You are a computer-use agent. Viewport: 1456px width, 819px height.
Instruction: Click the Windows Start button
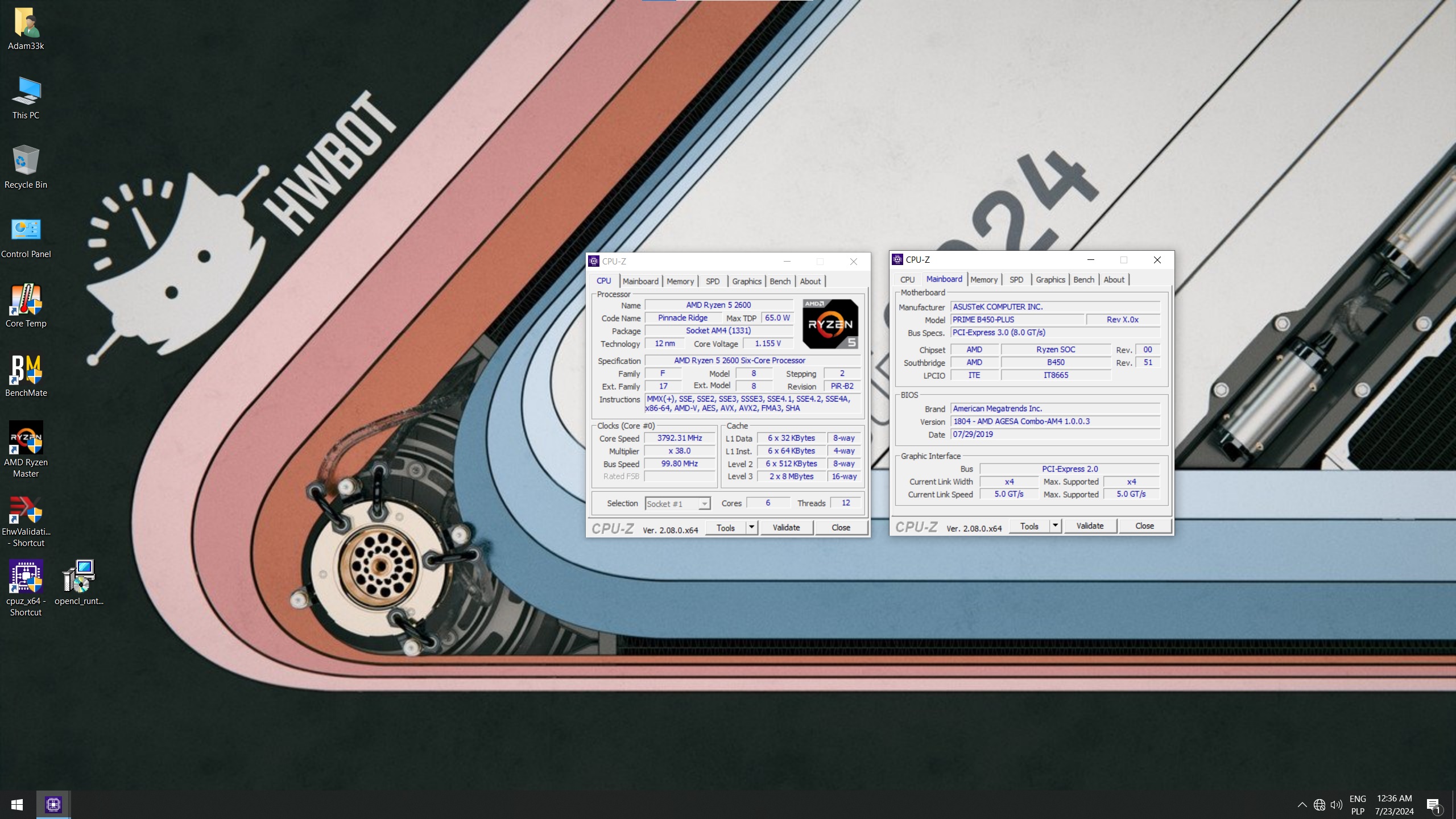[17, 805]
